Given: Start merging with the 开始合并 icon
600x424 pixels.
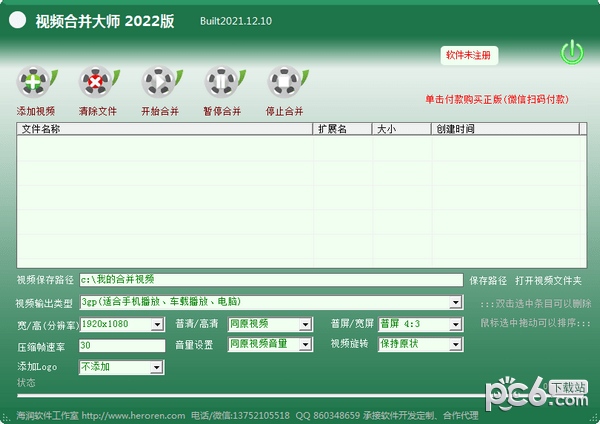Looking at the screenshot, I should coord(161,82).
